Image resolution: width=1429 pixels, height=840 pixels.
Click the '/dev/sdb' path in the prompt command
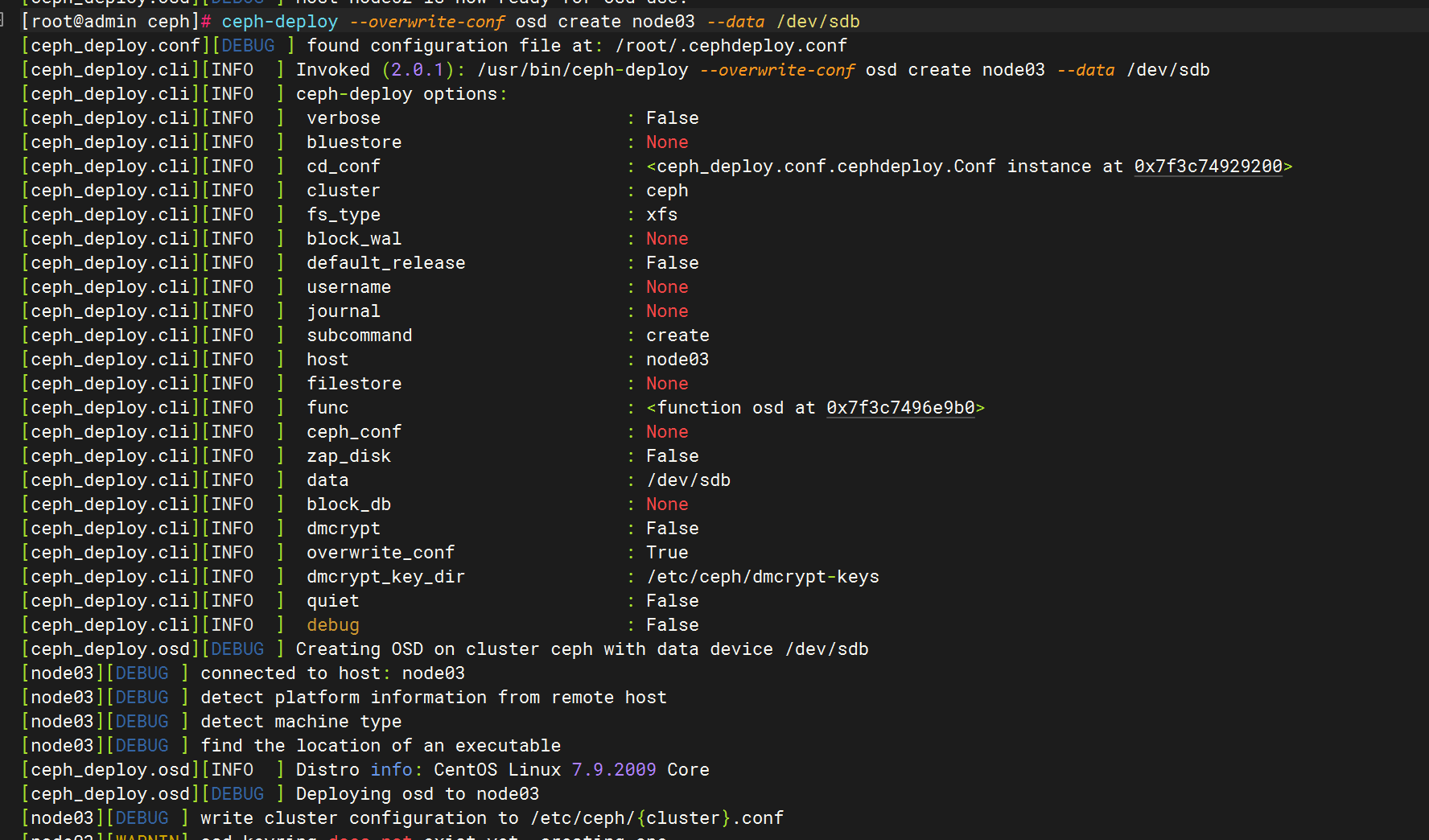[817, 22]
